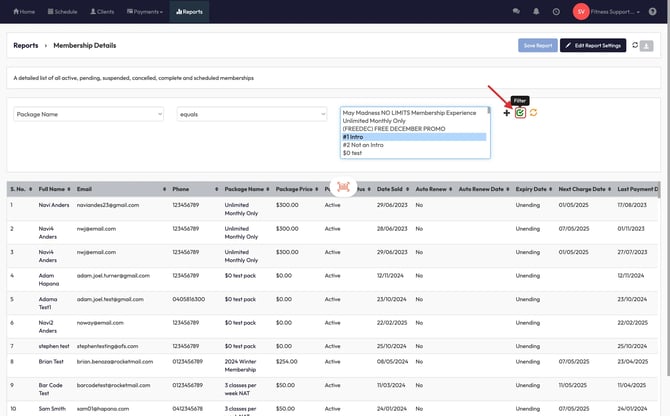This screenshot has width=670, height=416.
Task: Open the Payments menu
Action: click(x=145, y=11)
